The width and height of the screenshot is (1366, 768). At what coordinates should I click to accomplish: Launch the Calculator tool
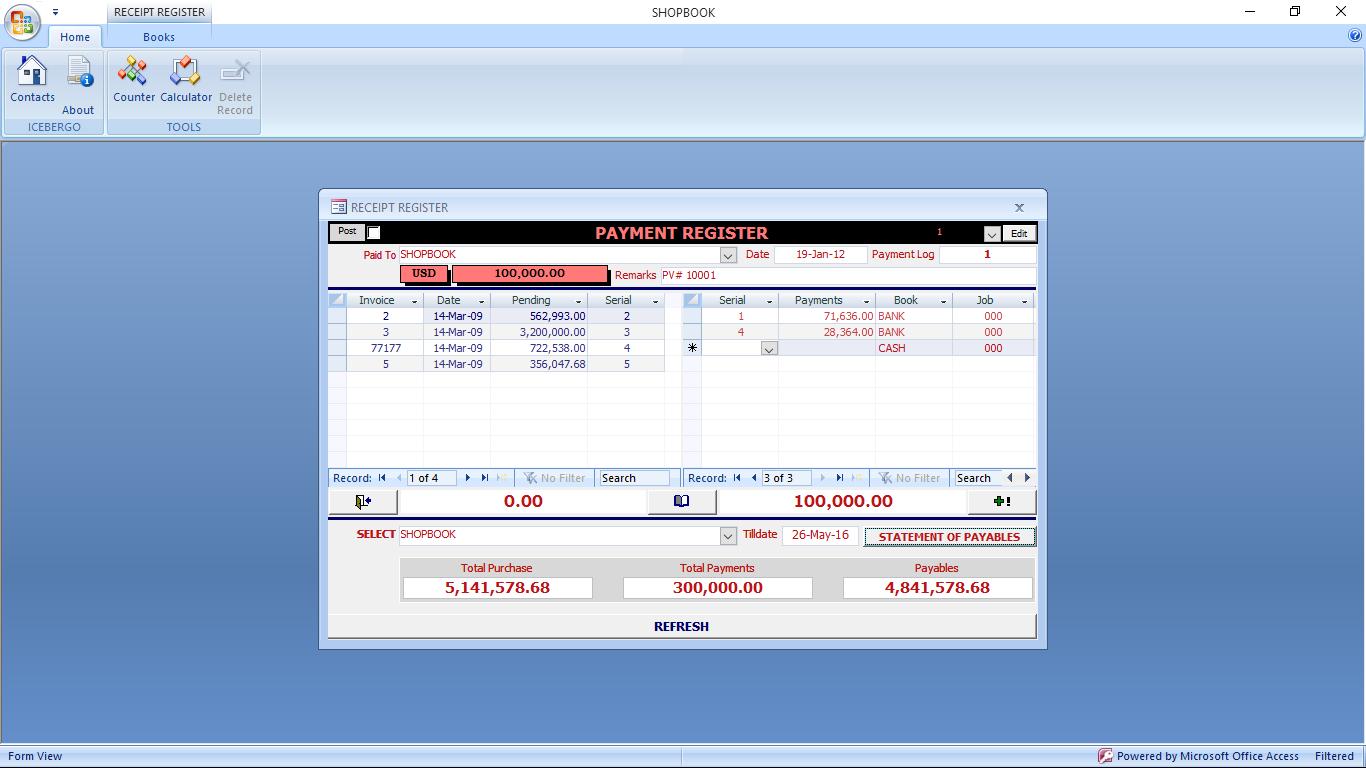(x=186, y=78)
